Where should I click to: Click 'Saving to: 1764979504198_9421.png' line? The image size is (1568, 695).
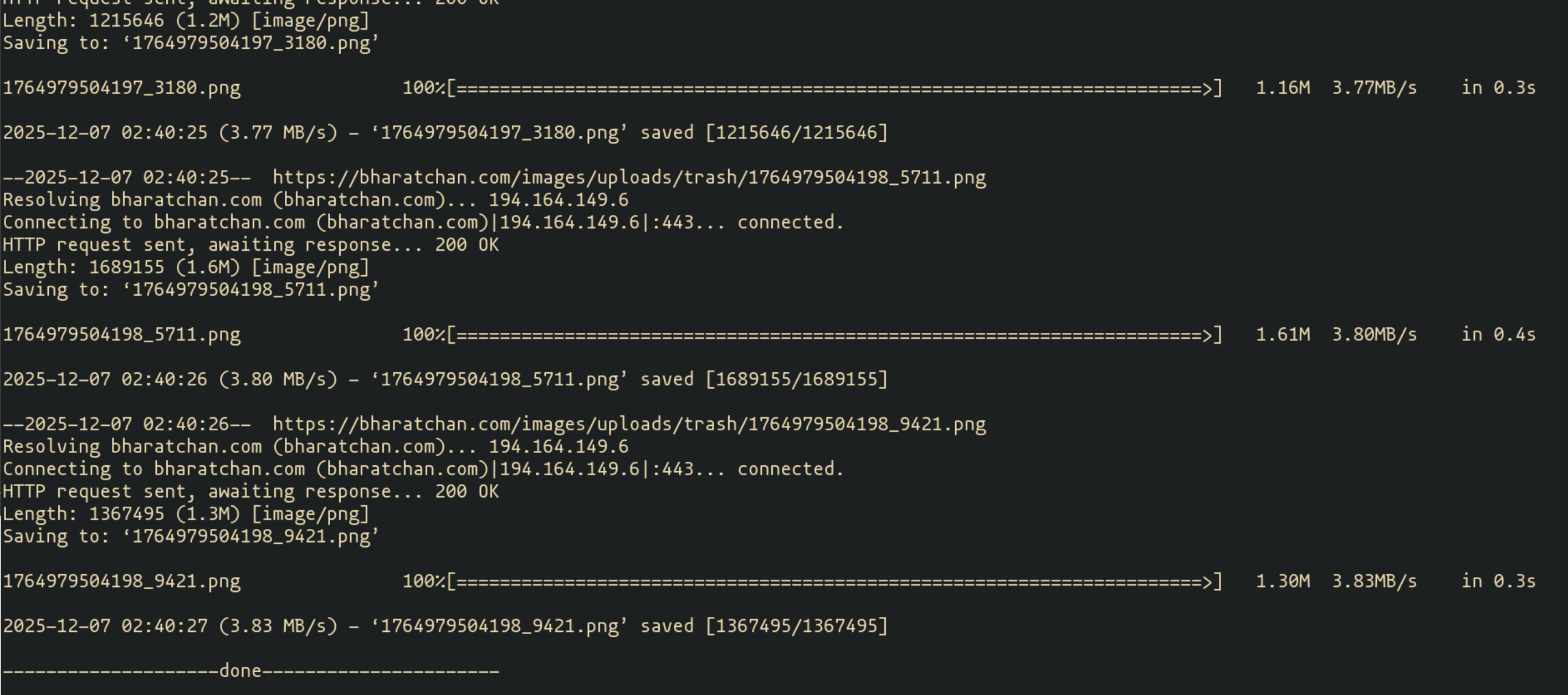tap(191, 537)
